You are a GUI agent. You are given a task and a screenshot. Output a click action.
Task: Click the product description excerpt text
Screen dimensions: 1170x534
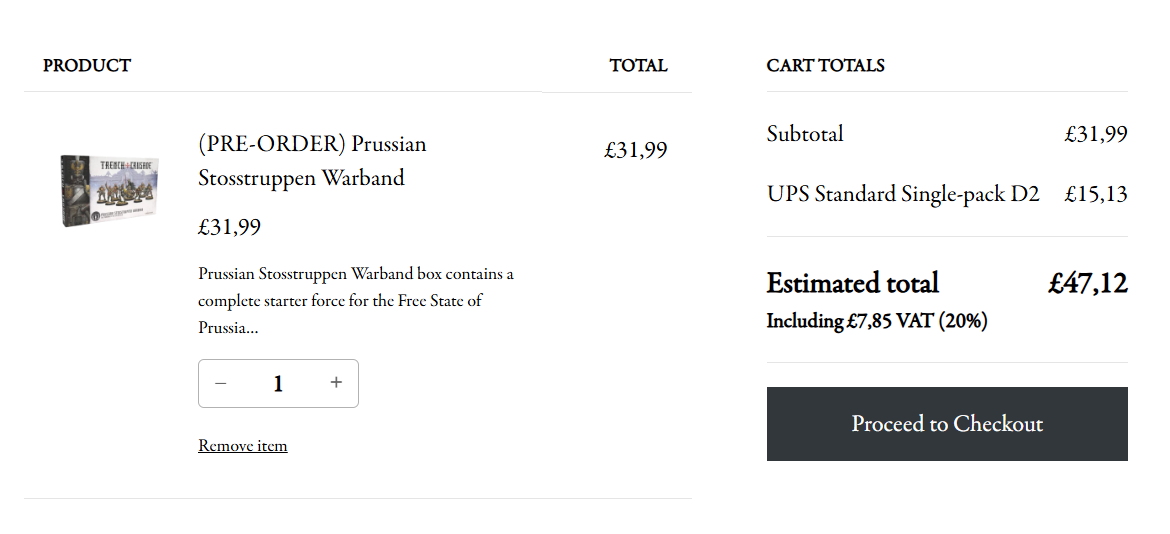[x=355, y=300]
